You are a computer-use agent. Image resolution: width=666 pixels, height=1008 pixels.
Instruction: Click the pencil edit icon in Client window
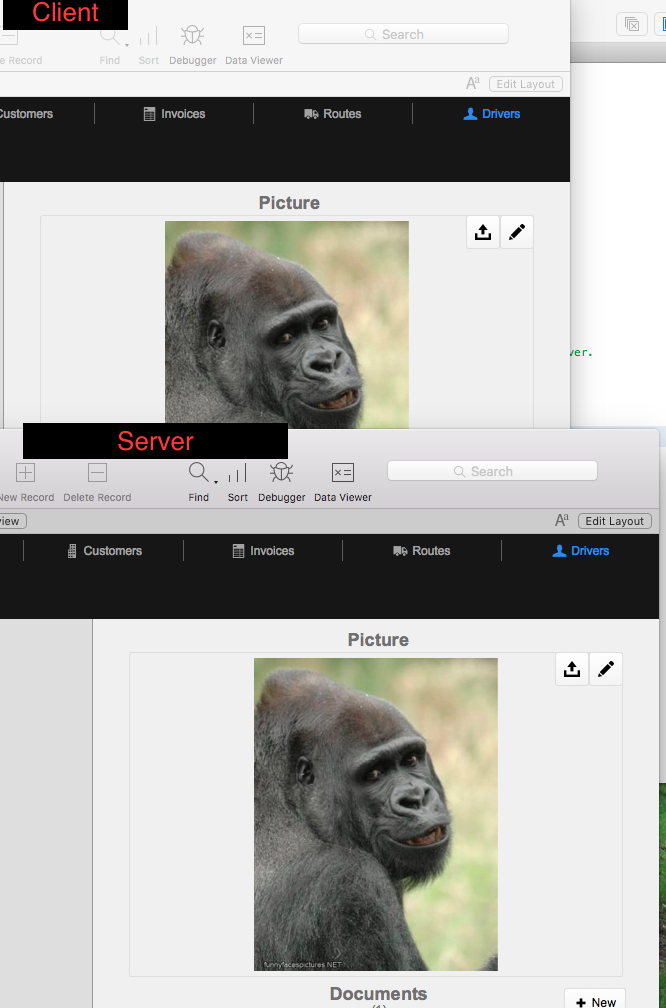tap(517, 232)
